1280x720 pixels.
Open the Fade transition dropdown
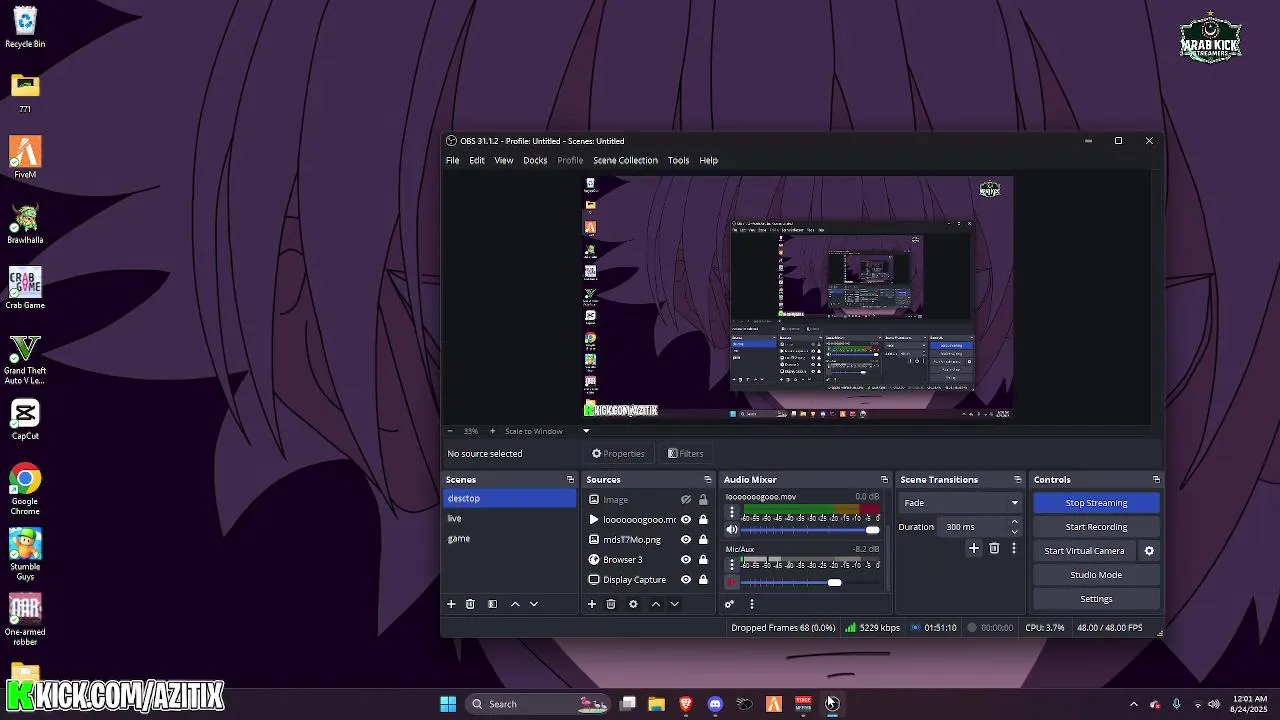[960, 503]
